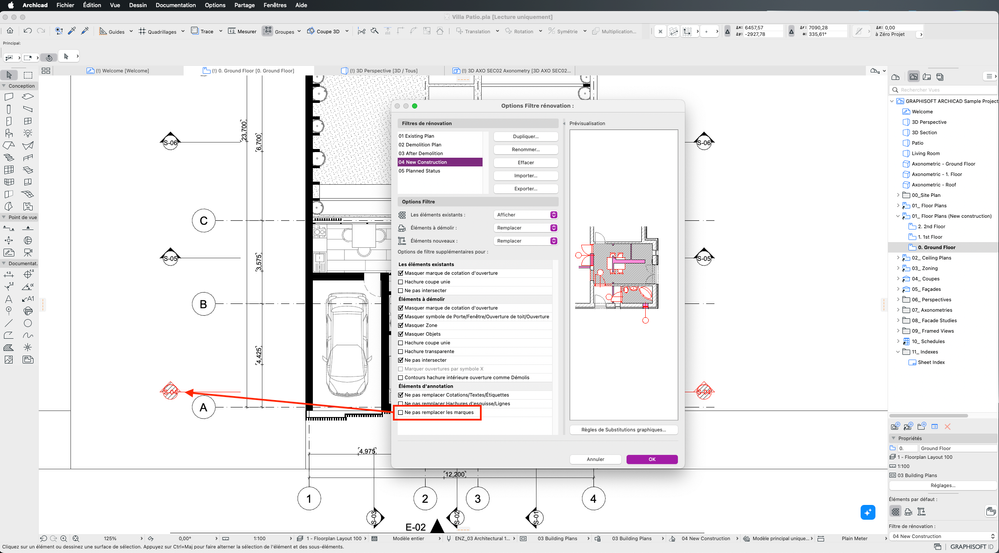
Task: Enable 'Ne pas remplacer les marques' checkbox
Action: click(401, 413)
